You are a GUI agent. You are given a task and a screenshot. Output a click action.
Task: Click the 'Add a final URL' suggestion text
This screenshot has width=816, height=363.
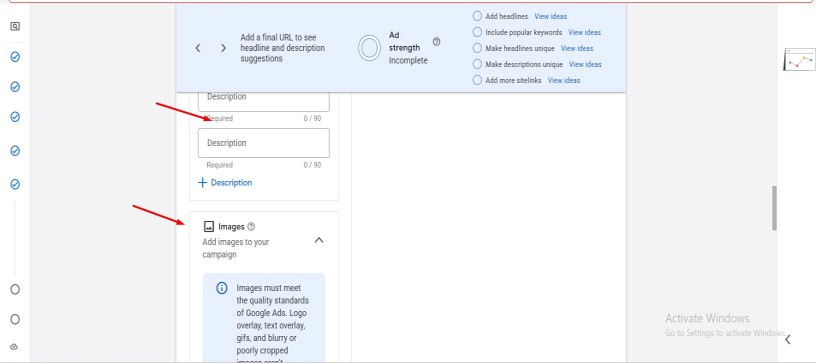point(283,48)
